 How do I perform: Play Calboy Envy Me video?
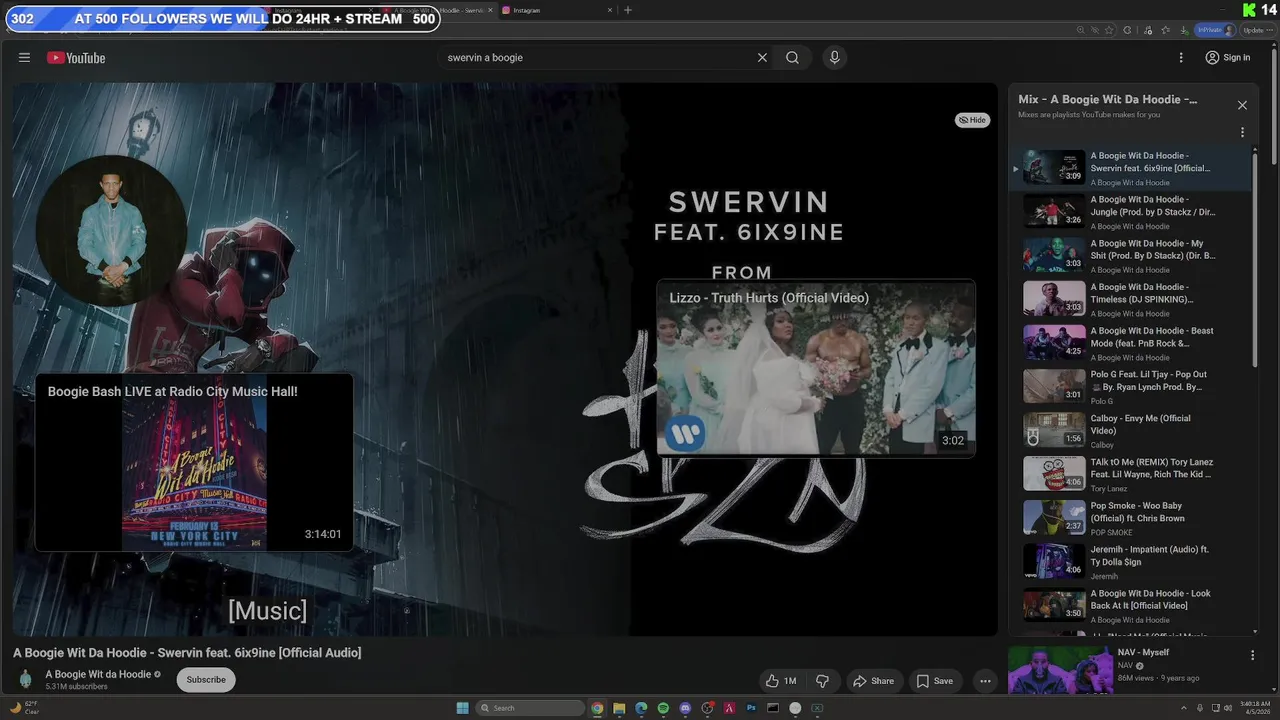click(1130, 431)
